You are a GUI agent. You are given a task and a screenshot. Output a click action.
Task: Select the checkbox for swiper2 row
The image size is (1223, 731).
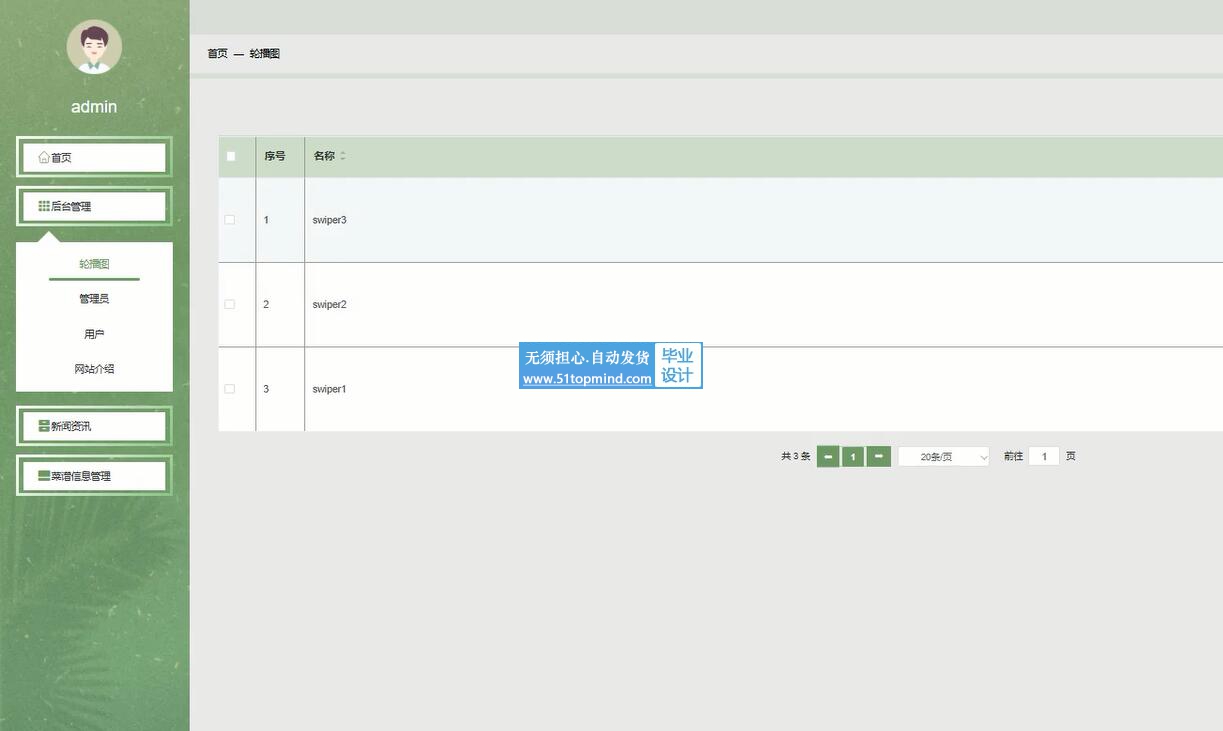click(x=230, y=304)
